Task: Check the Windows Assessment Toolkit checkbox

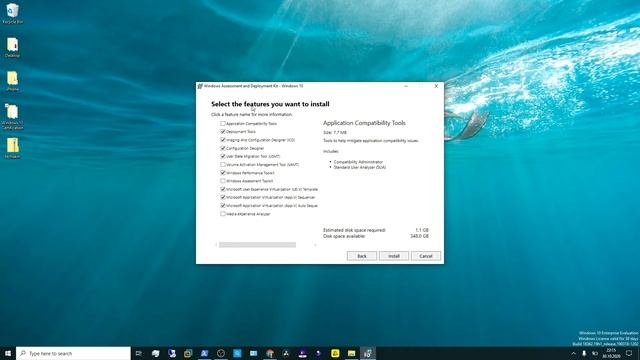Action: [223, 181]
